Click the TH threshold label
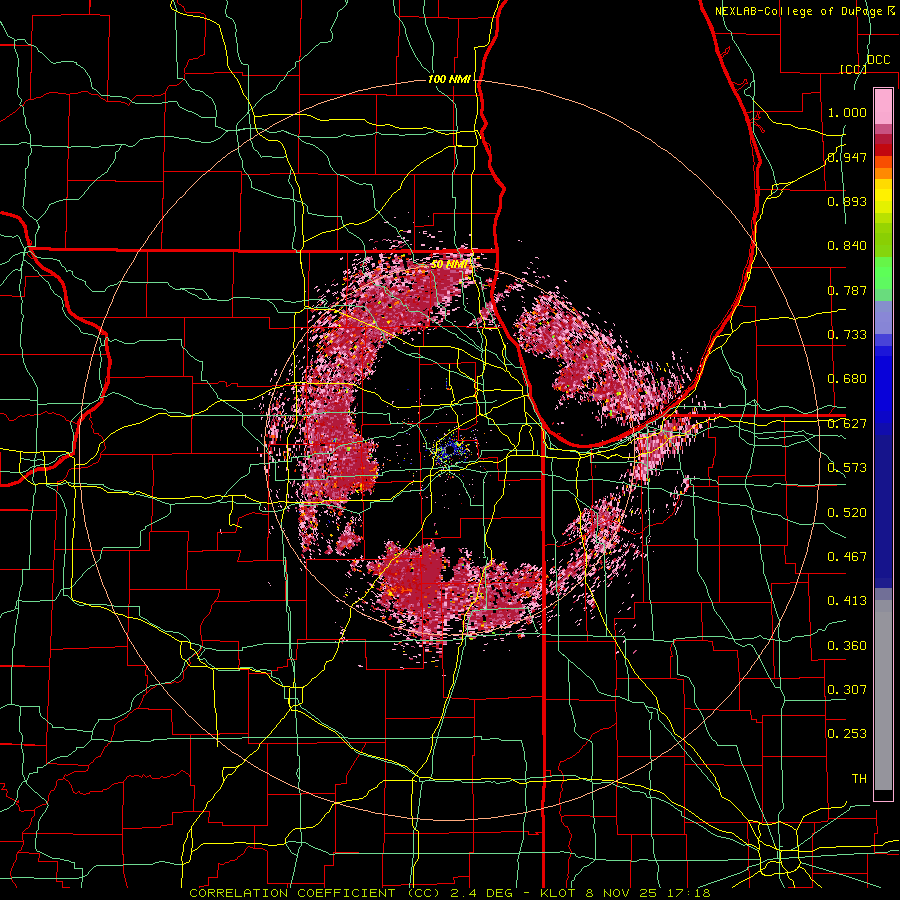This screenshot has height=900, width=900. click(x=859, y=779)
